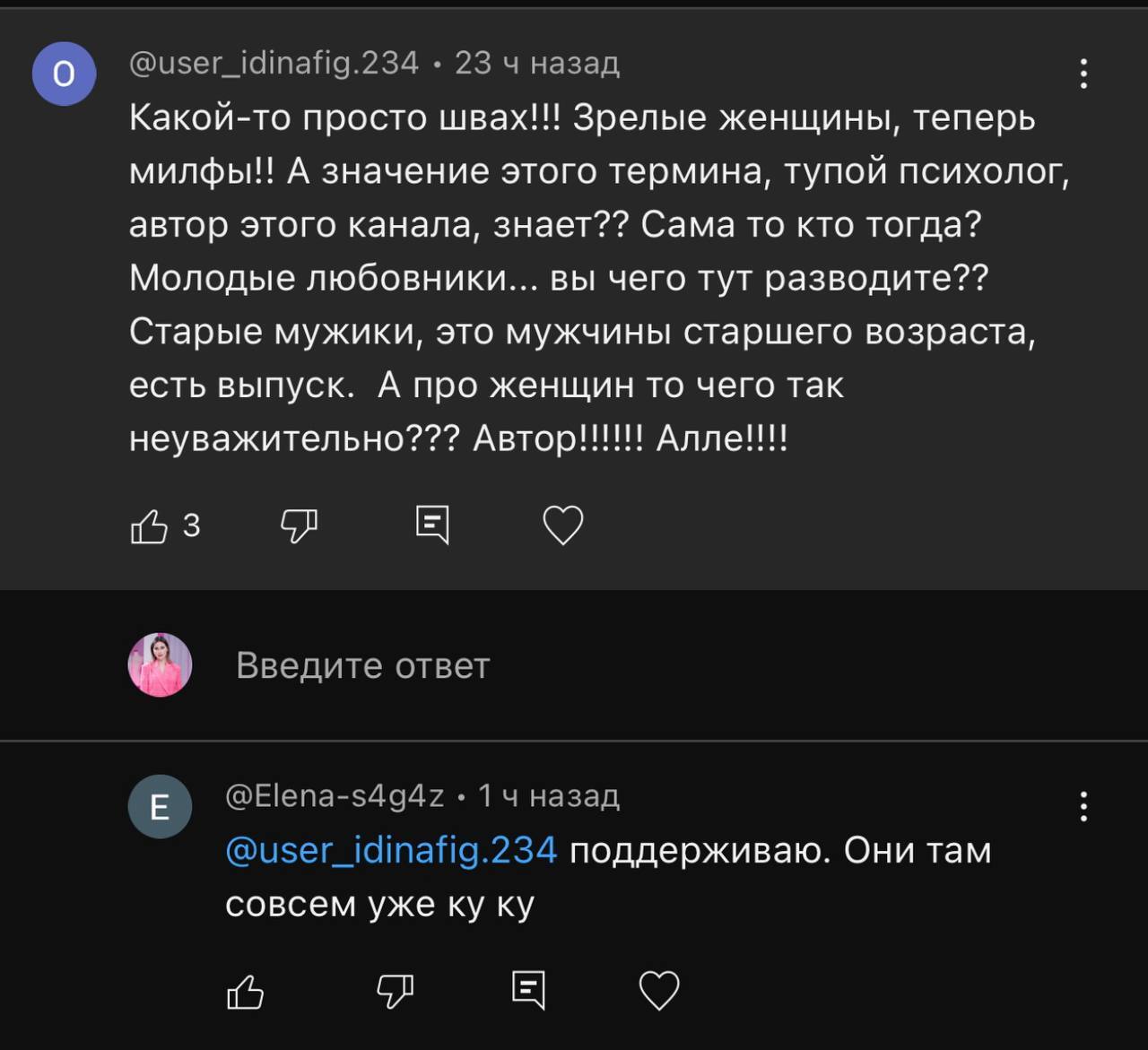Click the pink channel avatar beside the reply field
1148x1050 pixels.
(161, 665)
